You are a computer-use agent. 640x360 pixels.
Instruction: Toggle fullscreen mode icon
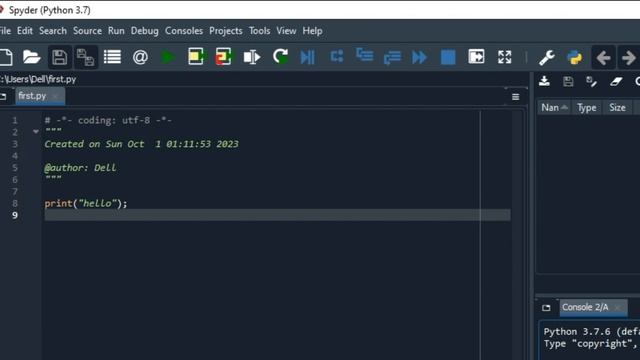pos(504,57)
